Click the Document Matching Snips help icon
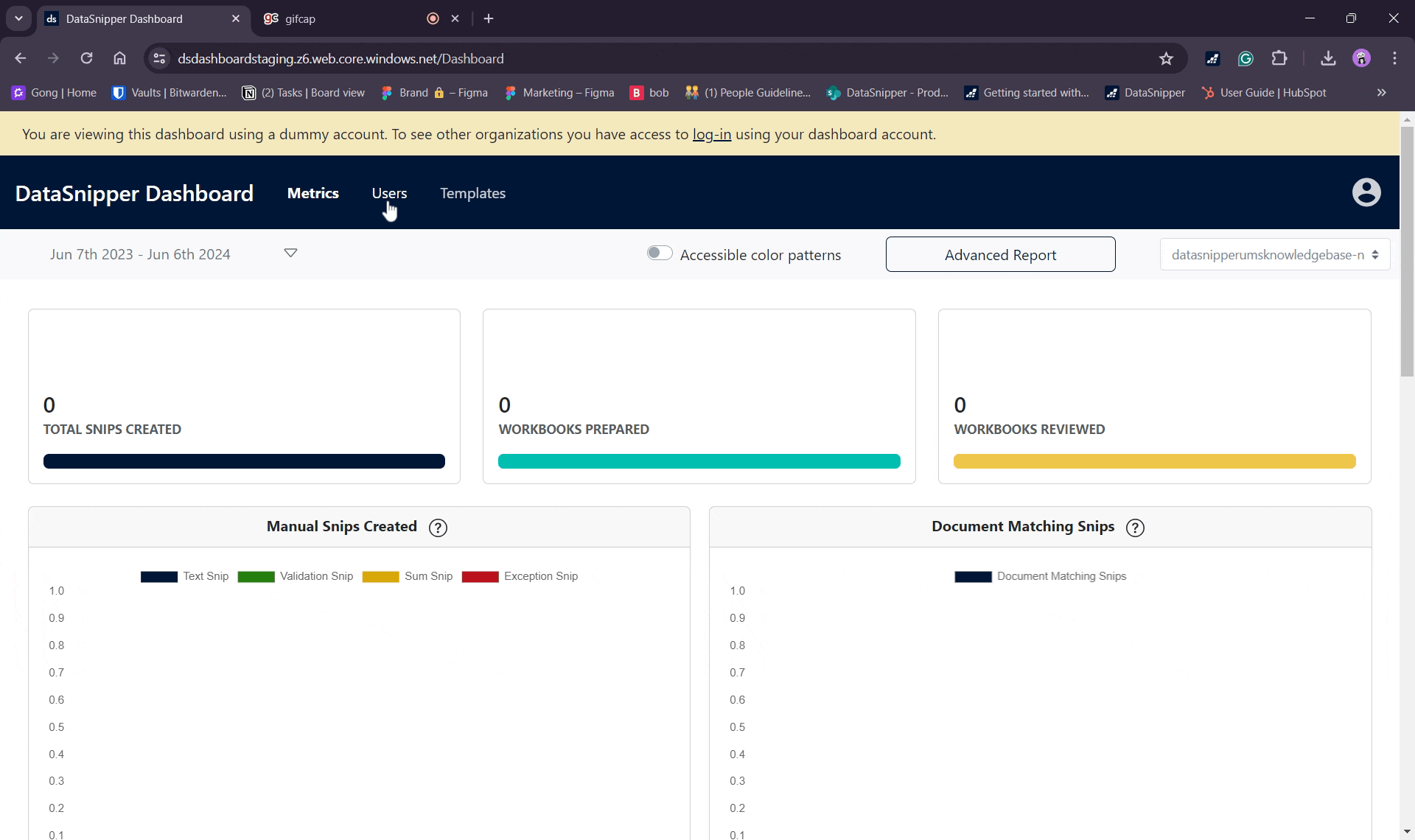Viewport: 1415px width, 840px height. tap(1135, 528)
